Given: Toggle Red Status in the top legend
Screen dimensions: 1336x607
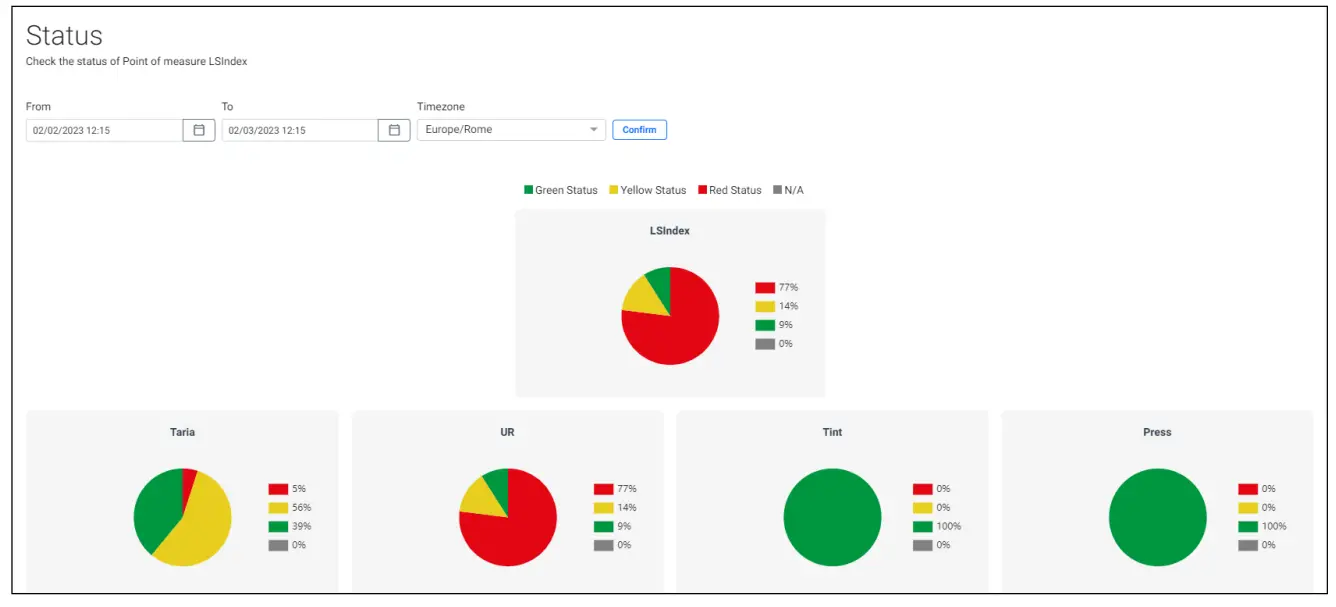Looking at the screenshot, I should pyautogui.click(x=730, y=190).
